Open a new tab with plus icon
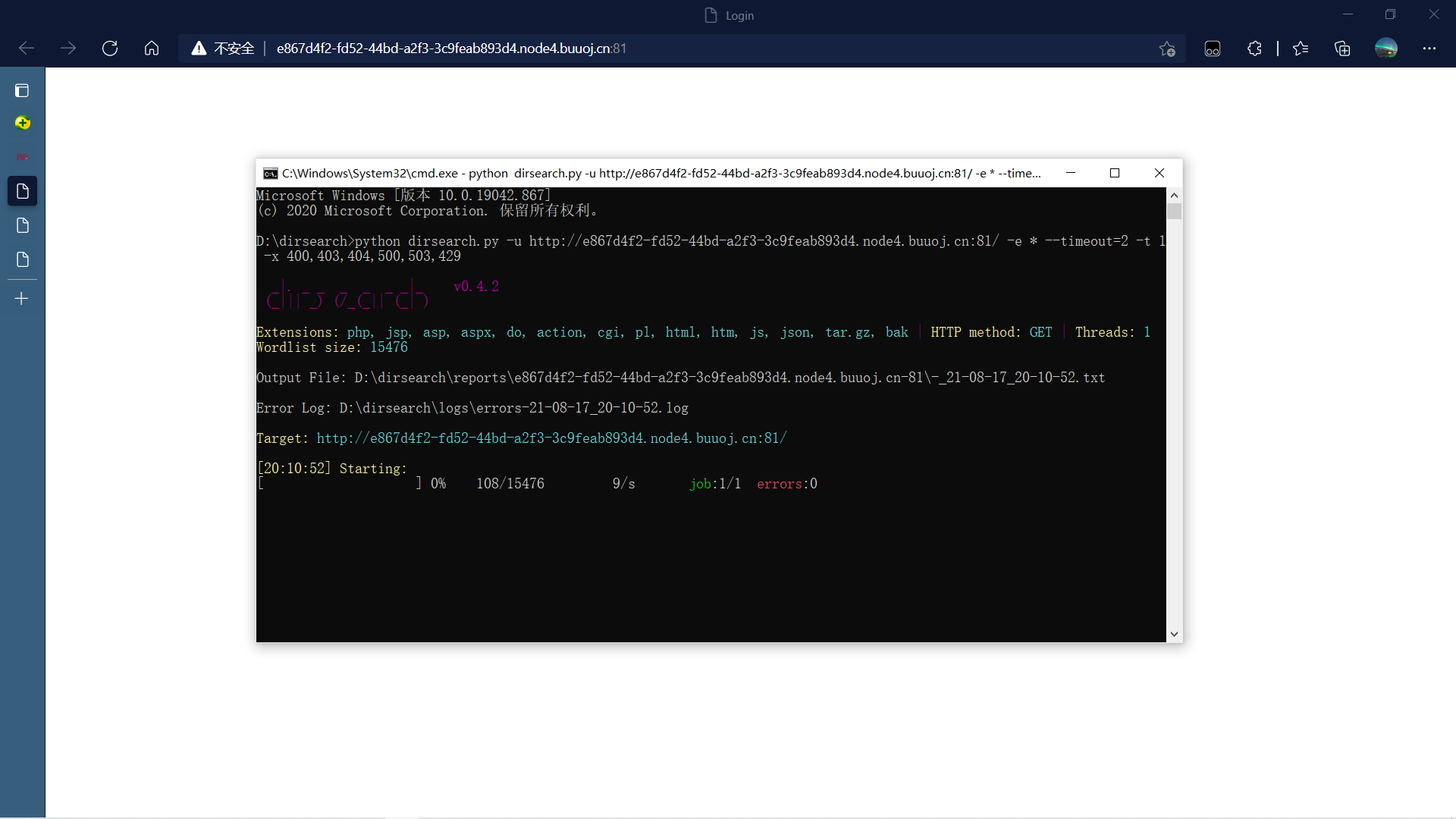Viewport: 1456px width, 819px height. (x=22, y=299)
